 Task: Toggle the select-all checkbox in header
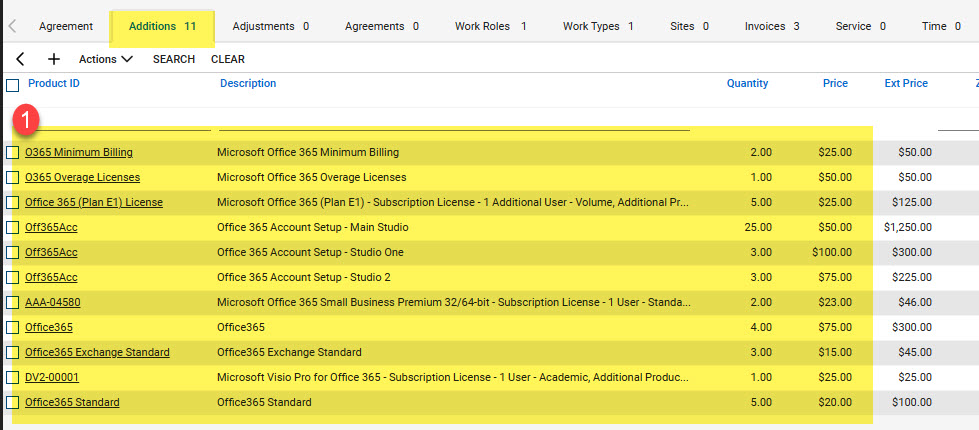[x=12, y=86]
